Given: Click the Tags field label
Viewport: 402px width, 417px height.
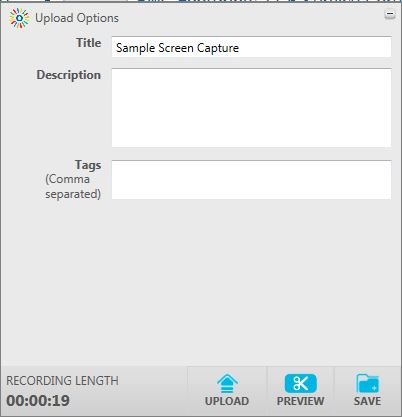Looking at the screenshot, I should coord(88,165).
